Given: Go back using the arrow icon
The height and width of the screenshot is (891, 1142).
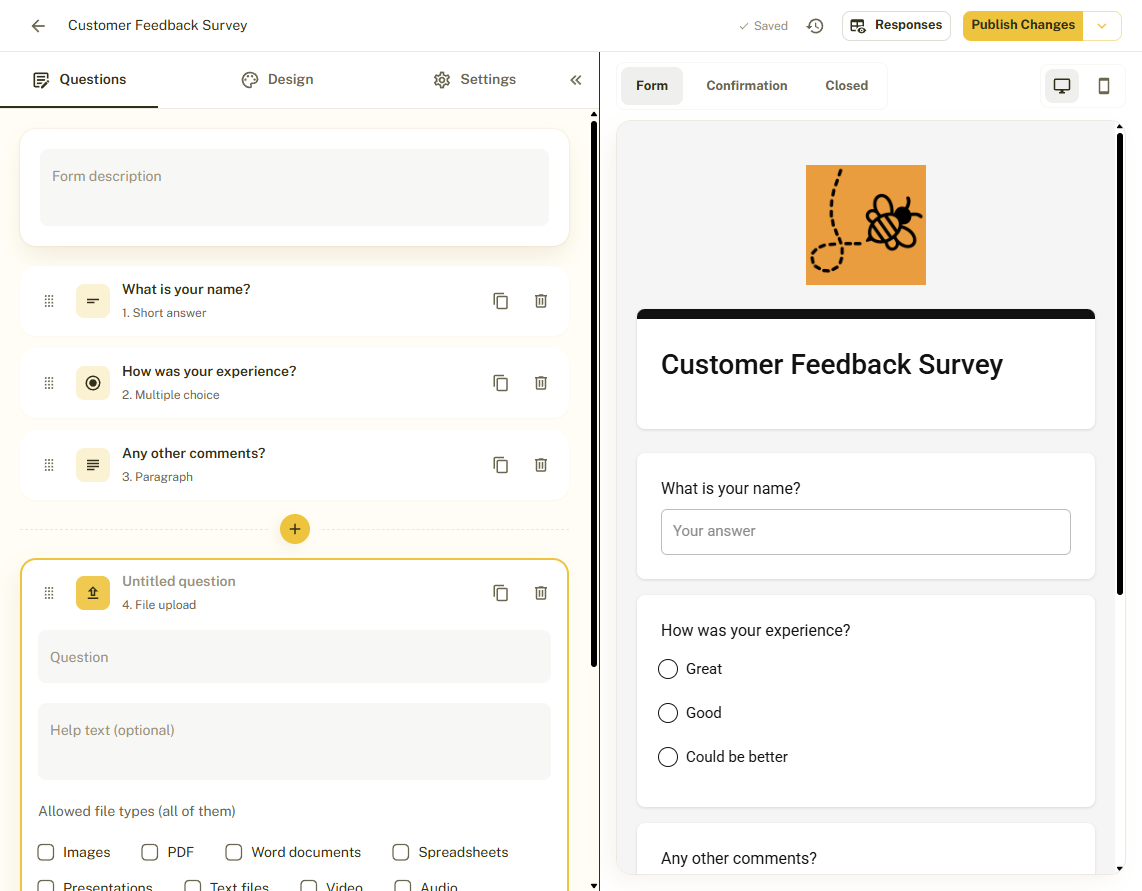Looking at the screenshot, I should coord(38,26).
